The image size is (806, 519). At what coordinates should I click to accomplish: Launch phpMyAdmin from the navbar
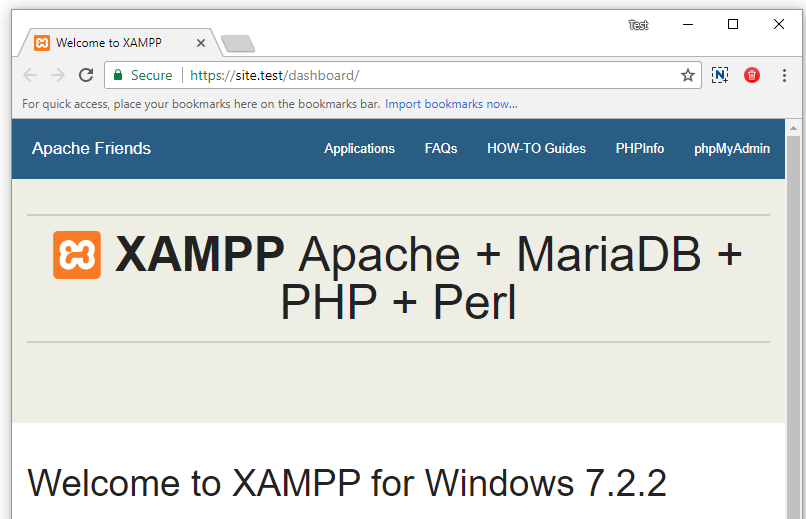click(731, 149)
